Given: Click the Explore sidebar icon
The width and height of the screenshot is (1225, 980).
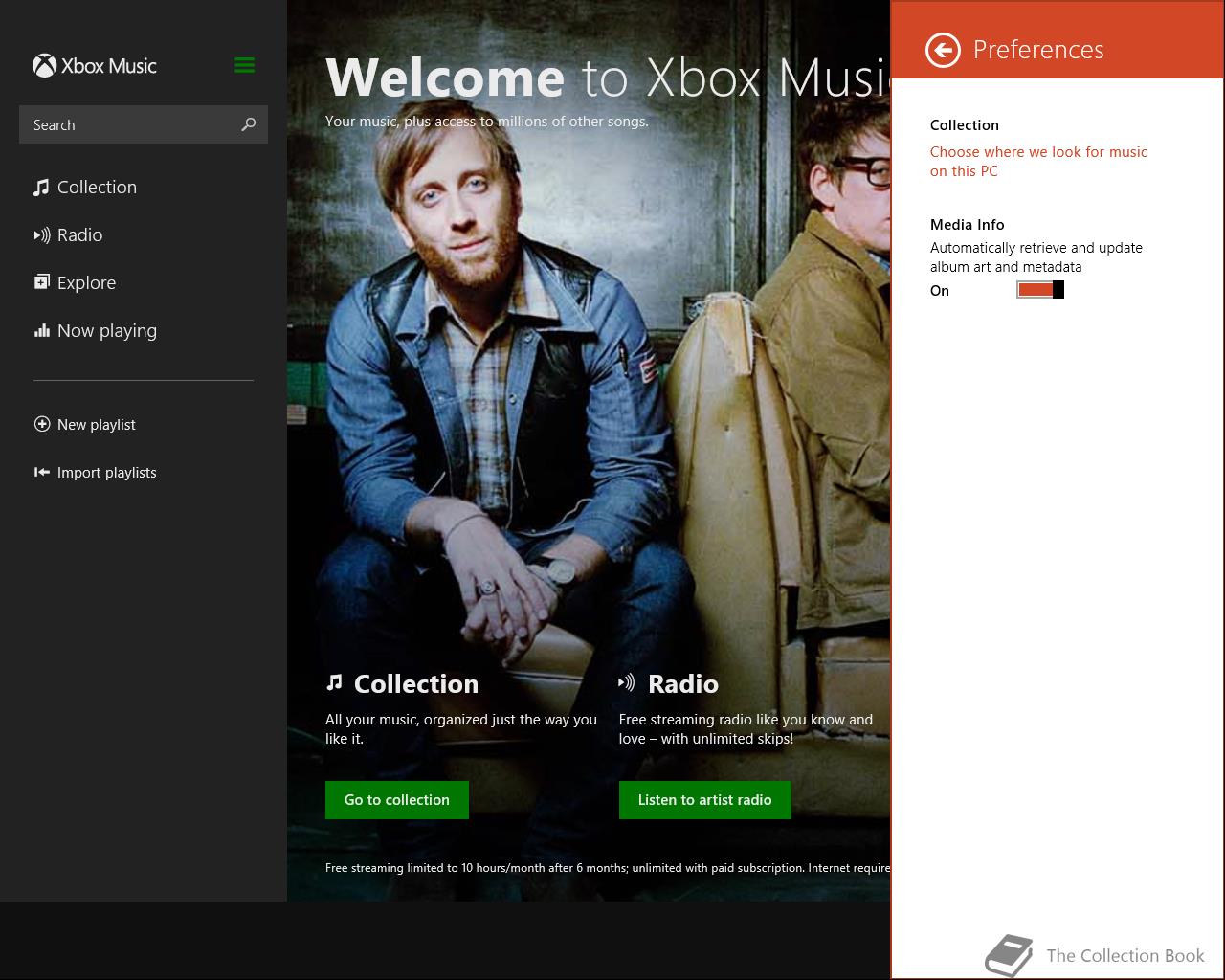Looking at the screenshot, I should click(x=42, y=282).
